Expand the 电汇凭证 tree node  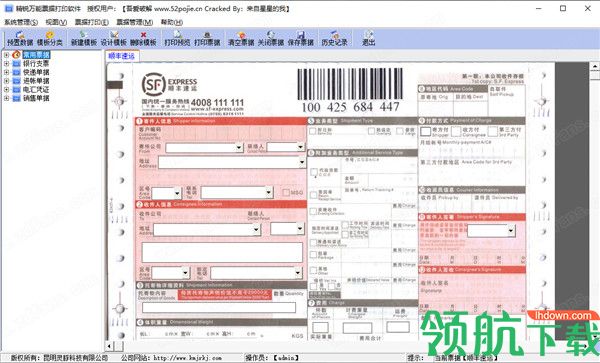coord(6,90)
